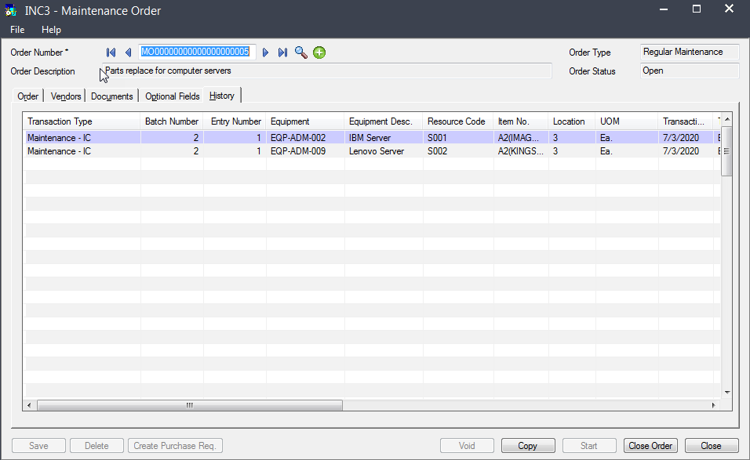The image size is (750, 460).
Task: Click the UOM column header
Action: coord(627,121)
